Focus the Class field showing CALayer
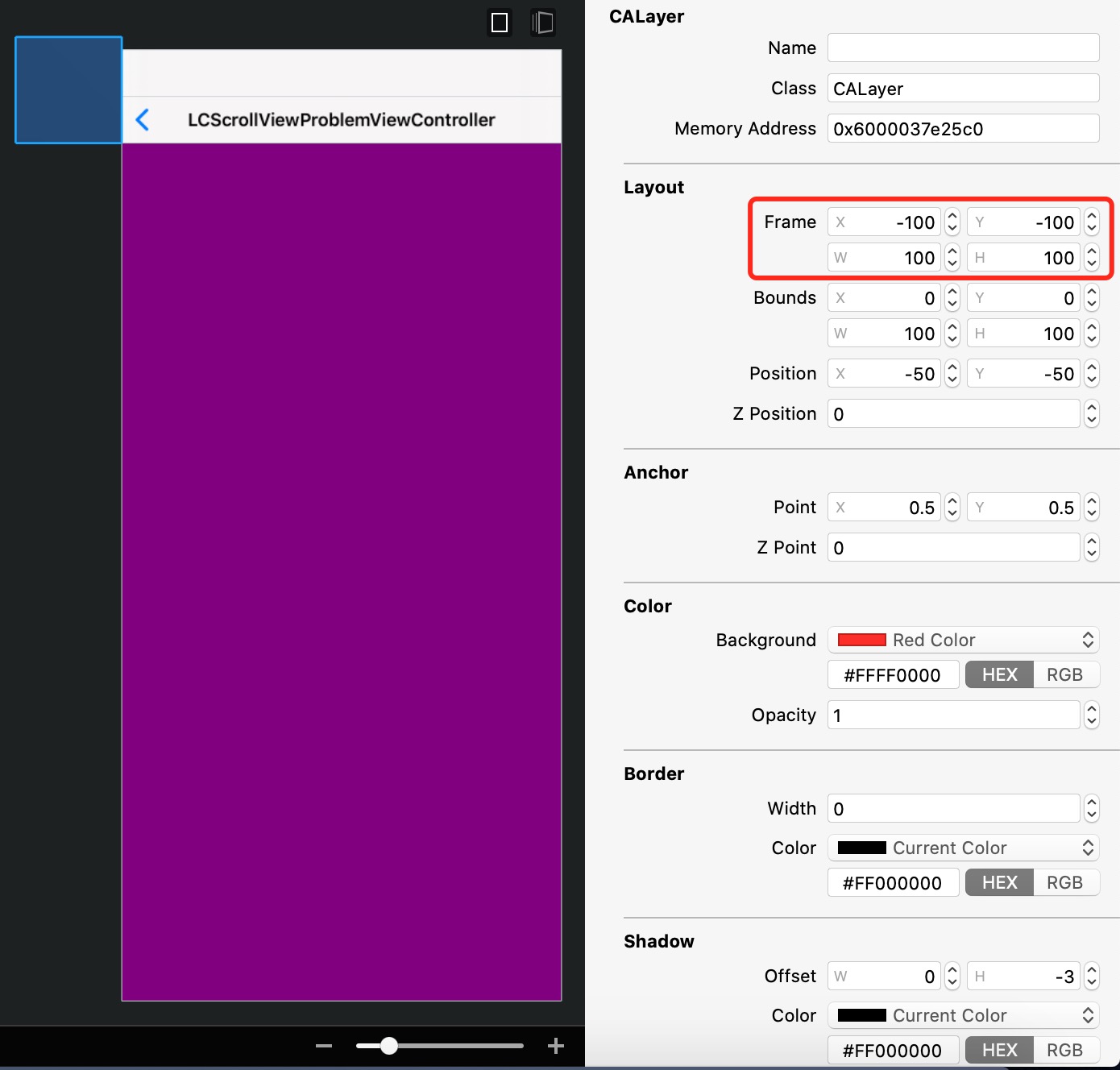The height and width of the screenshot is (1070, 1120). [963, 88]
